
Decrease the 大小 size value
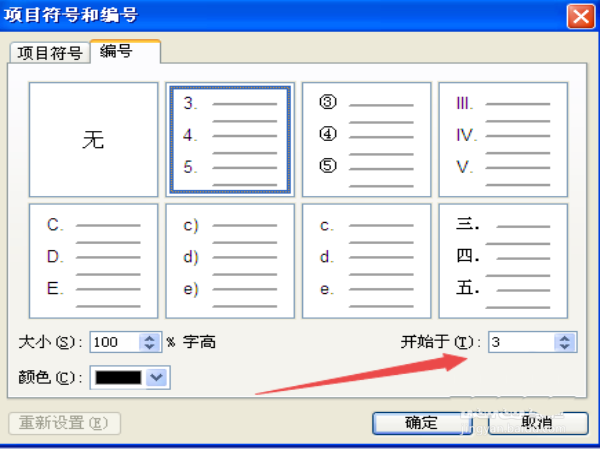coord(150,347)
